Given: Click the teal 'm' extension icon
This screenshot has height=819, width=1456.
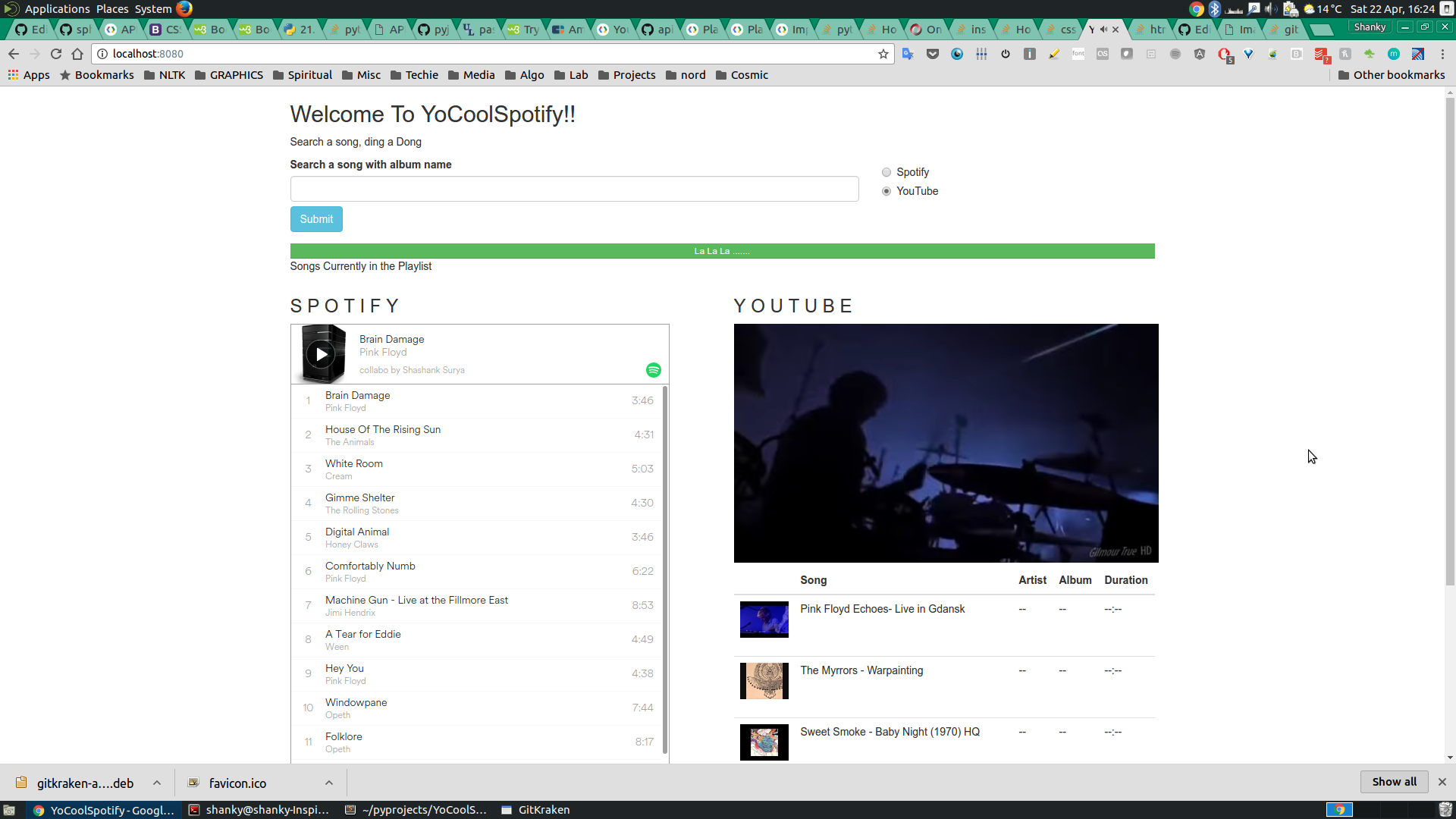Looking at the screenshot, I should click(1394, 54).
